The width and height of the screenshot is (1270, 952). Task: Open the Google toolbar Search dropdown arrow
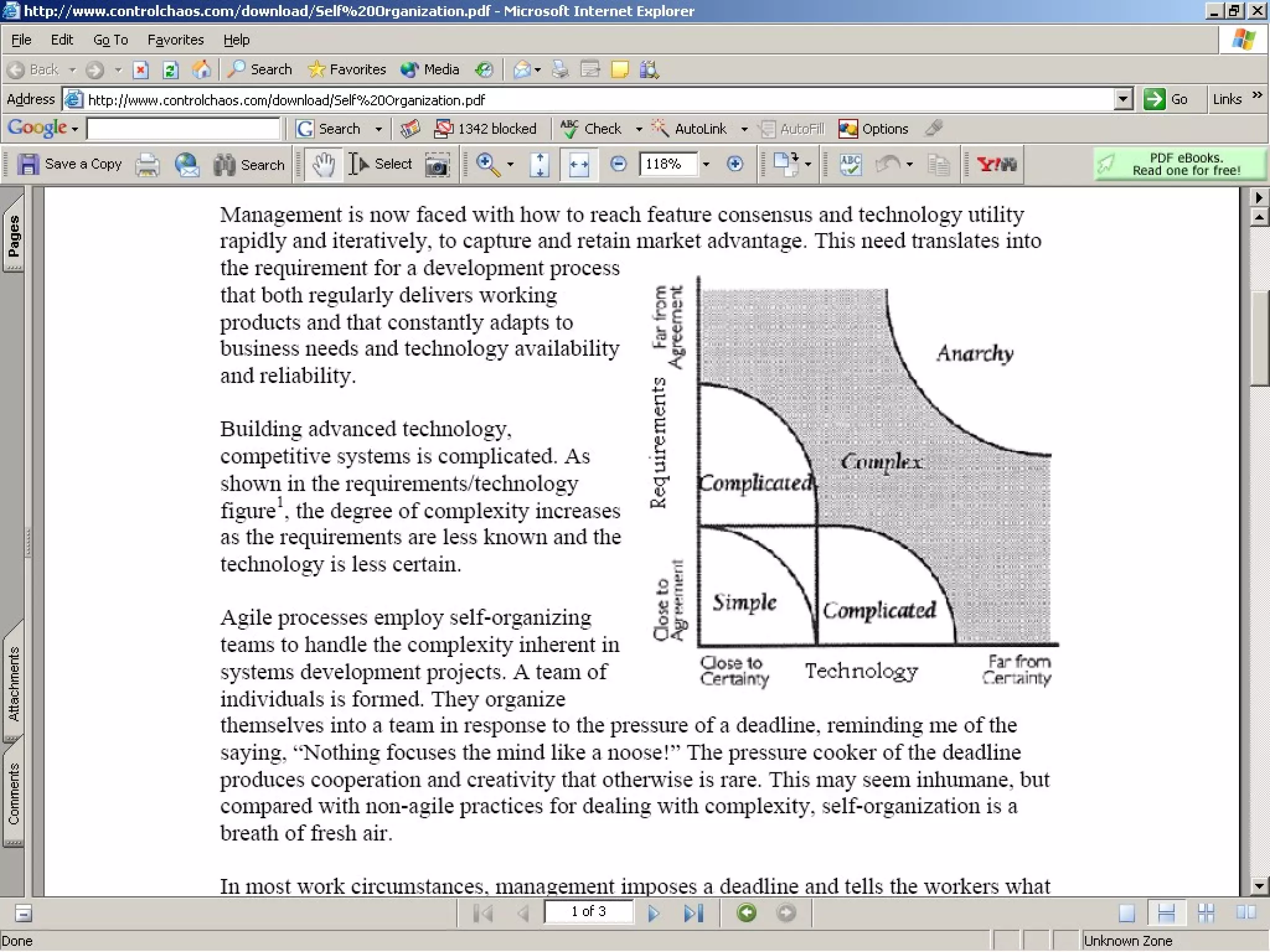coord(378,129)
